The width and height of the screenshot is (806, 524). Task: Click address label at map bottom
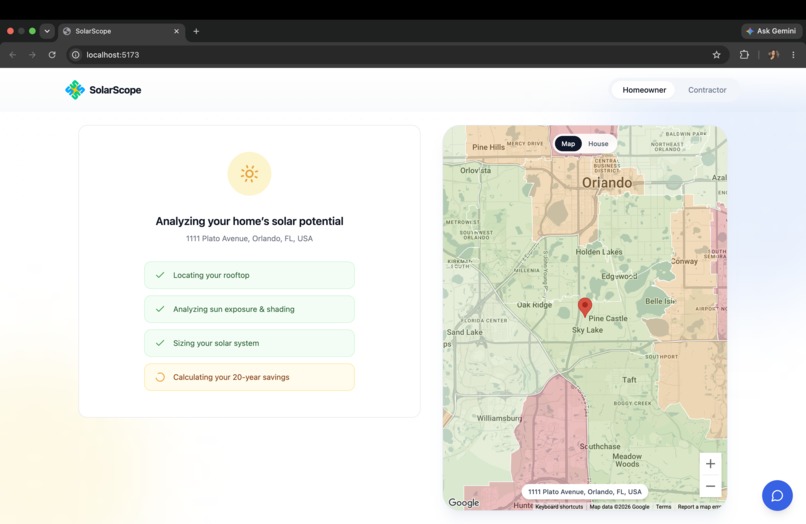pos(584,492)
